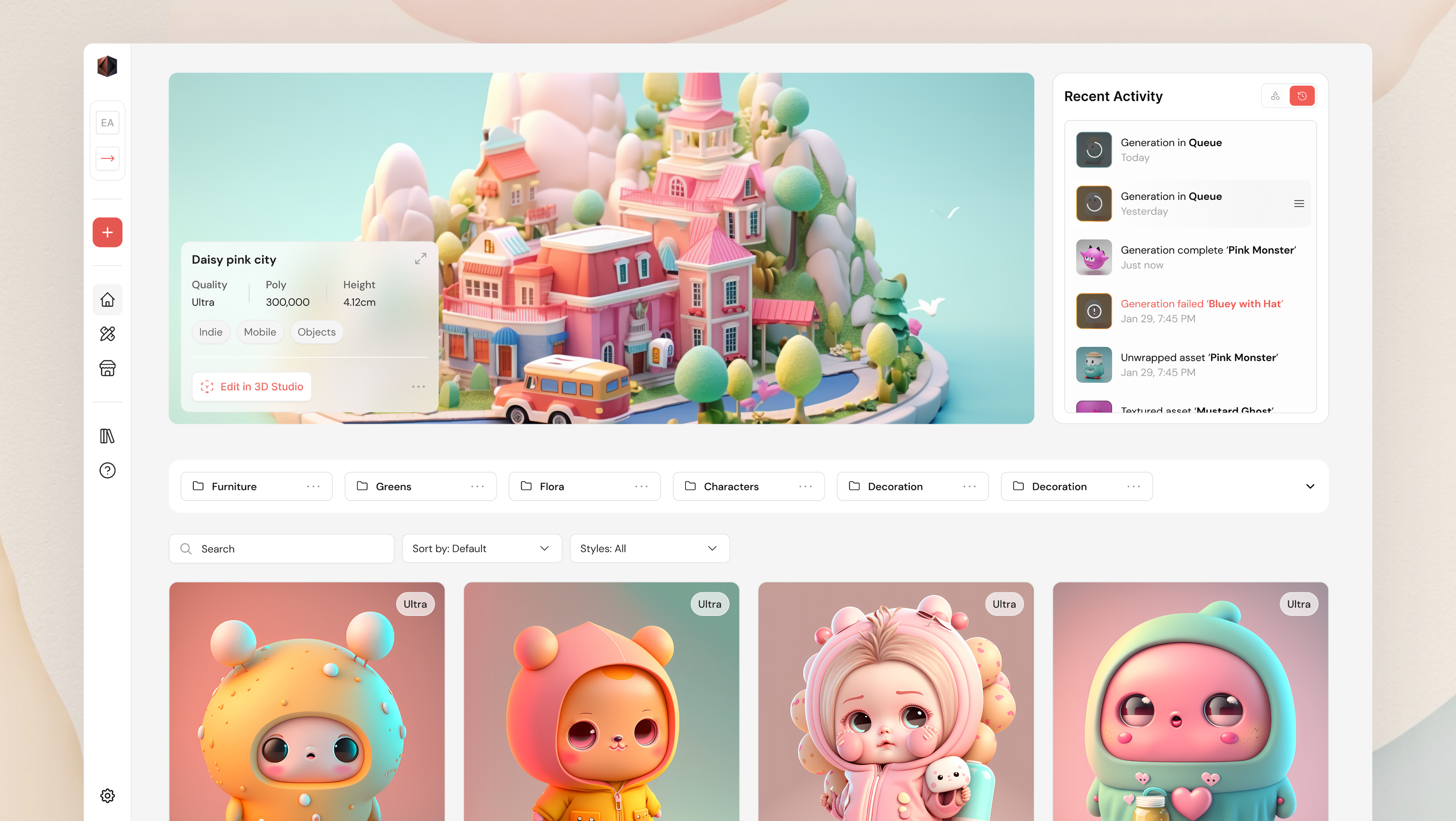
Task: Expand the Daisy pink city preview
Action: (x=420, y=259)
